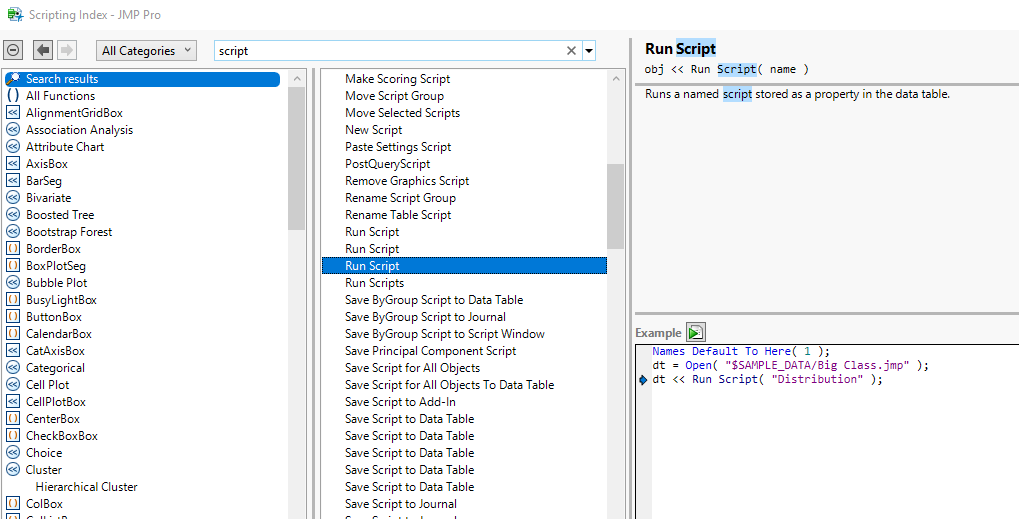The height and width of the screenshot is (519, 1019).
Task: Click the blue diamond marker in code gutter
Action: [x=642, y=380]
